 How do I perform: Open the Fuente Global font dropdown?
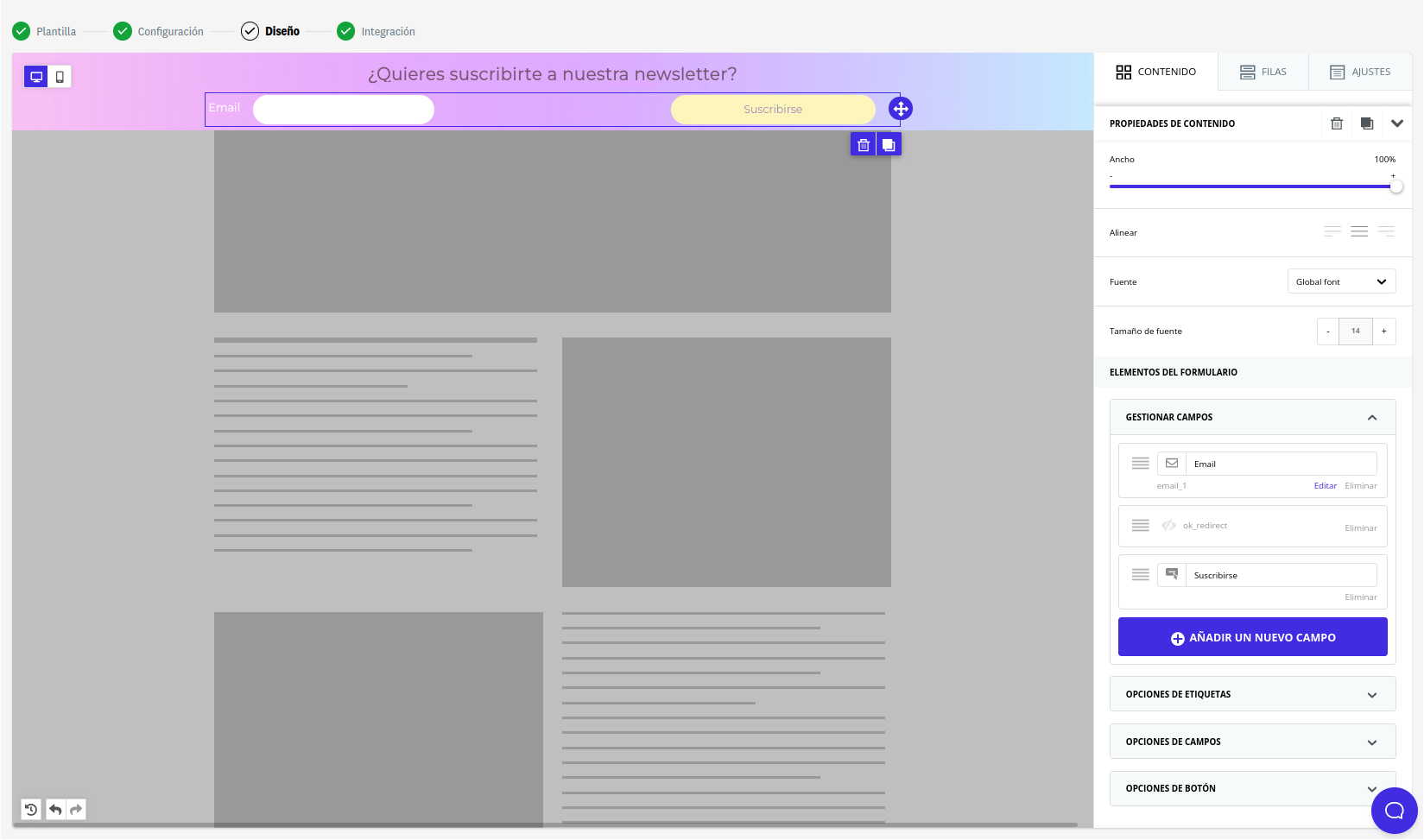tap(1341, 281)
